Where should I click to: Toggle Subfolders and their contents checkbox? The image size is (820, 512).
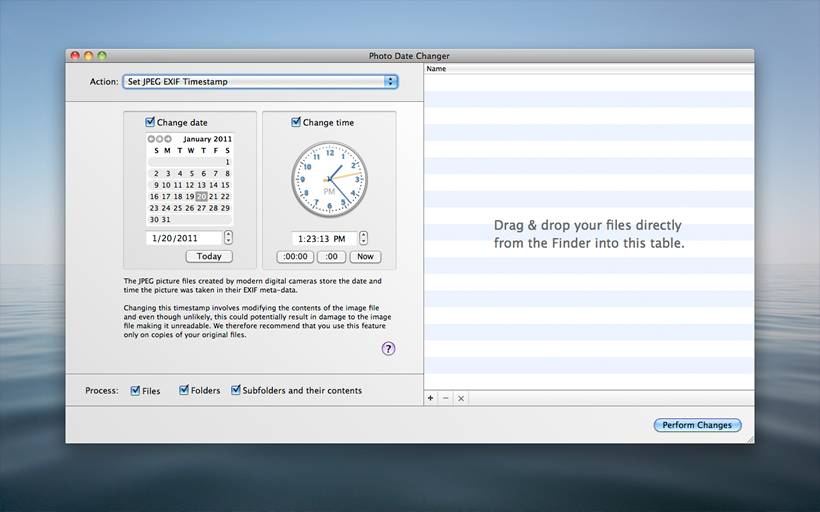point(236,390)
